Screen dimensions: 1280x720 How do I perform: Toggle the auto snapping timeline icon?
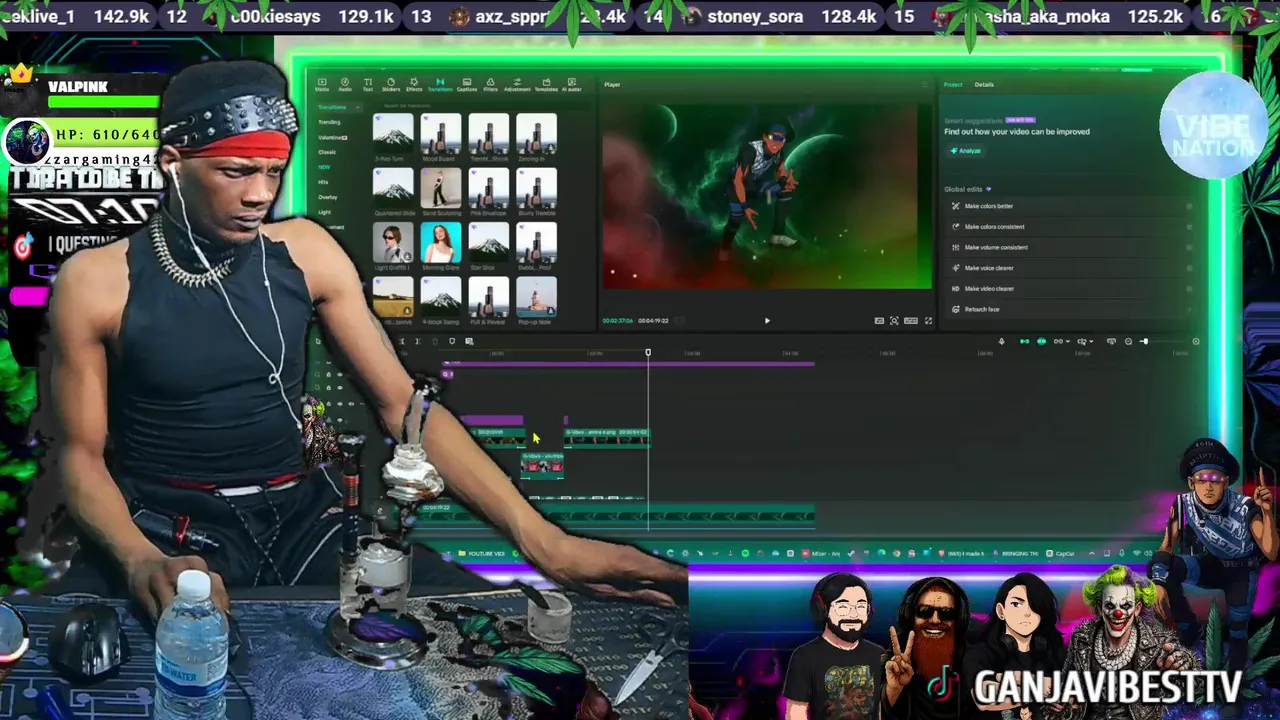pos(1041,341)
